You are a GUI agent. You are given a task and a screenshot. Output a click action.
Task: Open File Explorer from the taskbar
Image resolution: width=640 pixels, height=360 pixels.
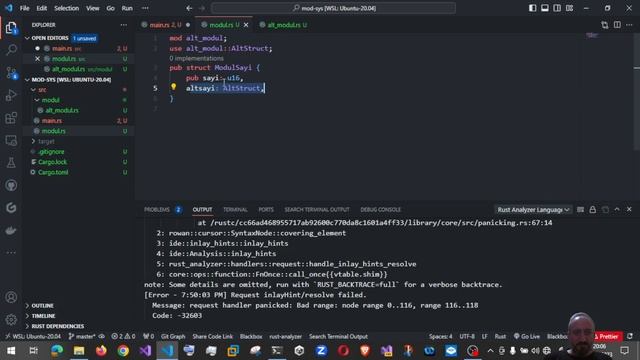pyautogui.click(x=79, y=351)
